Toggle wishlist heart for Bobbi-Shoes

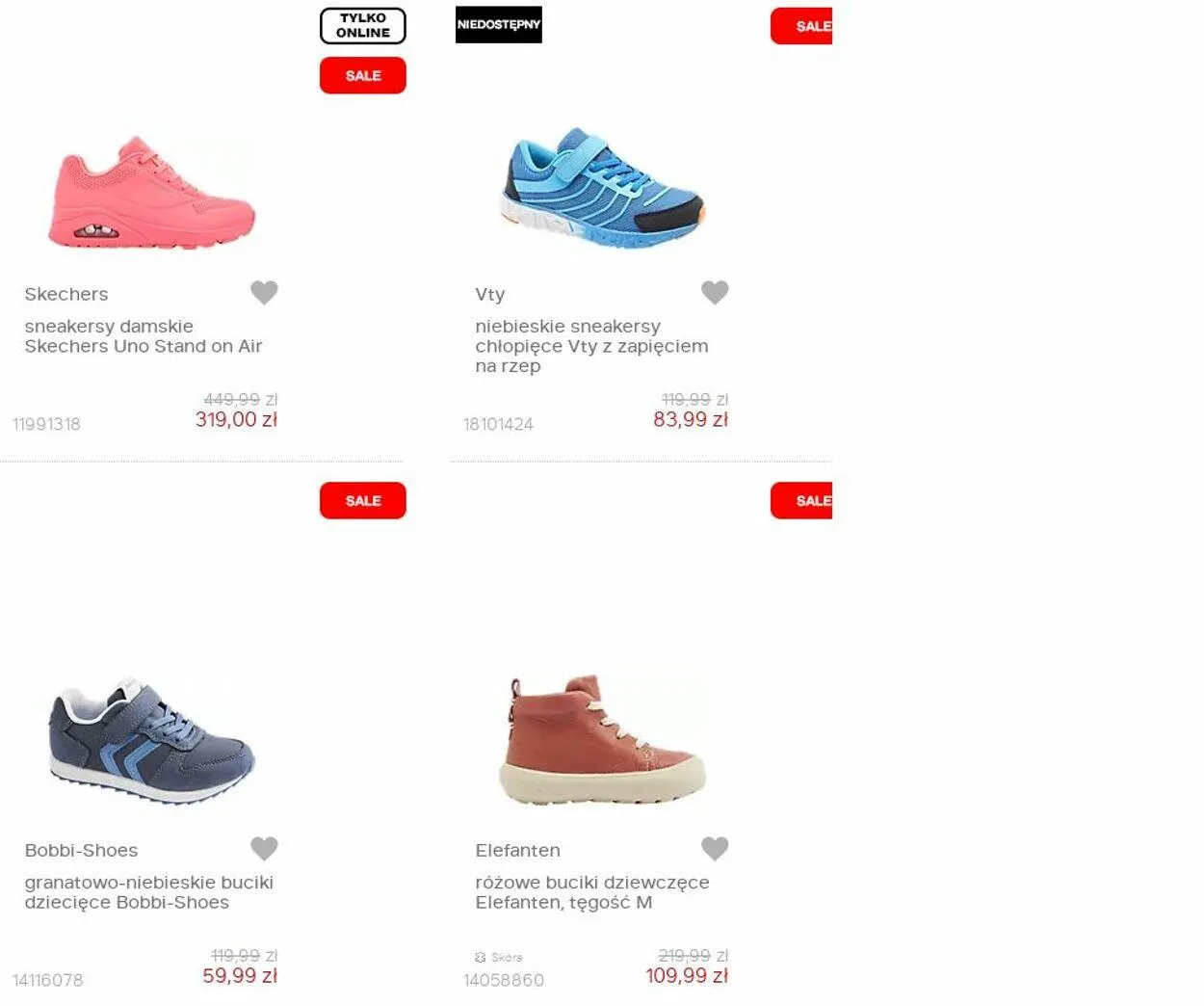point(264,848)
